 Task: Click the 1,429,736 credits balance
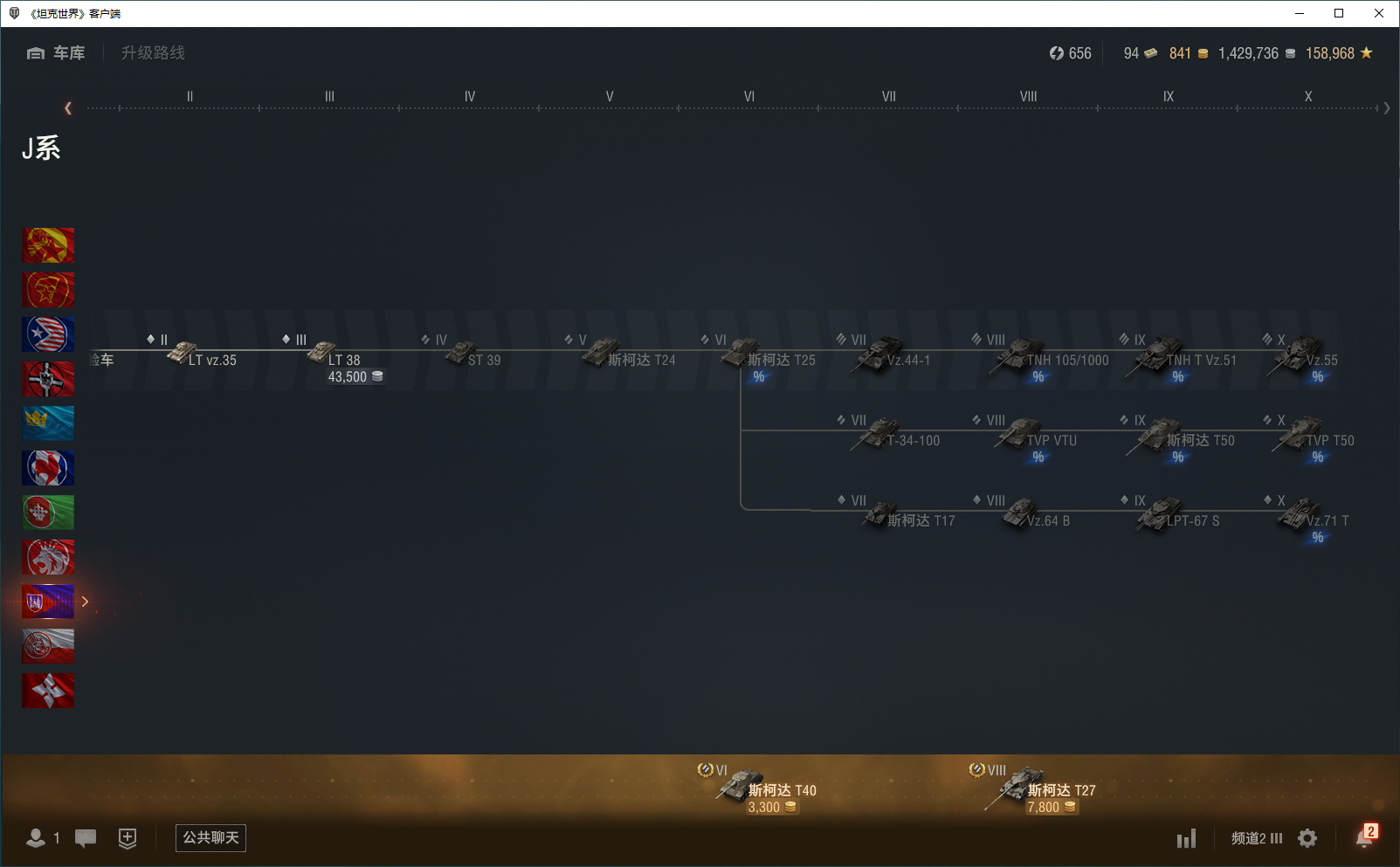click(x=1258, y=53)
